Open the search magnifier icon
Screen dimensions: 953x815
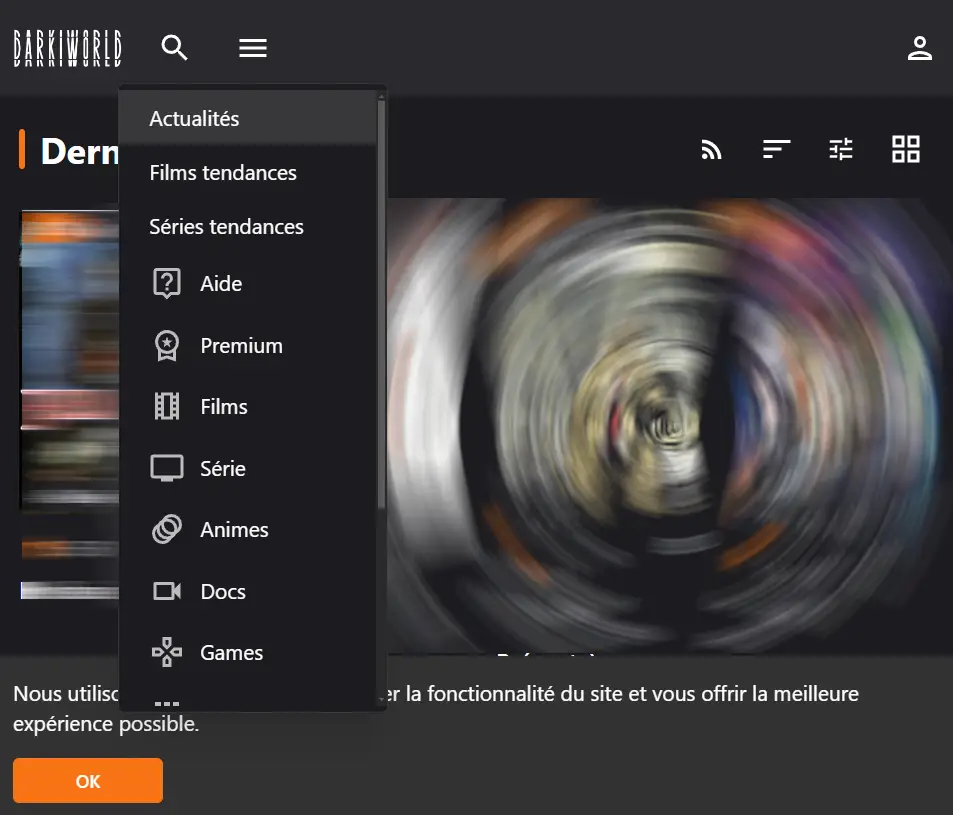point(174,47)
